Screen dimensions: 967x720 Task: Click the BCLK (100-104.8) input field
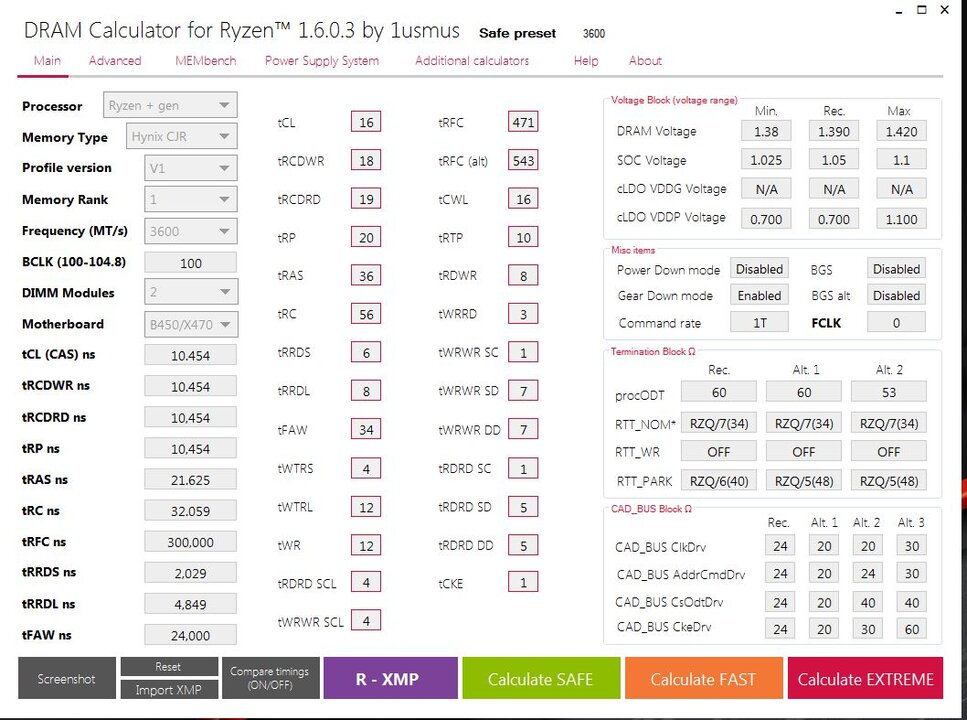click(191, 262)
